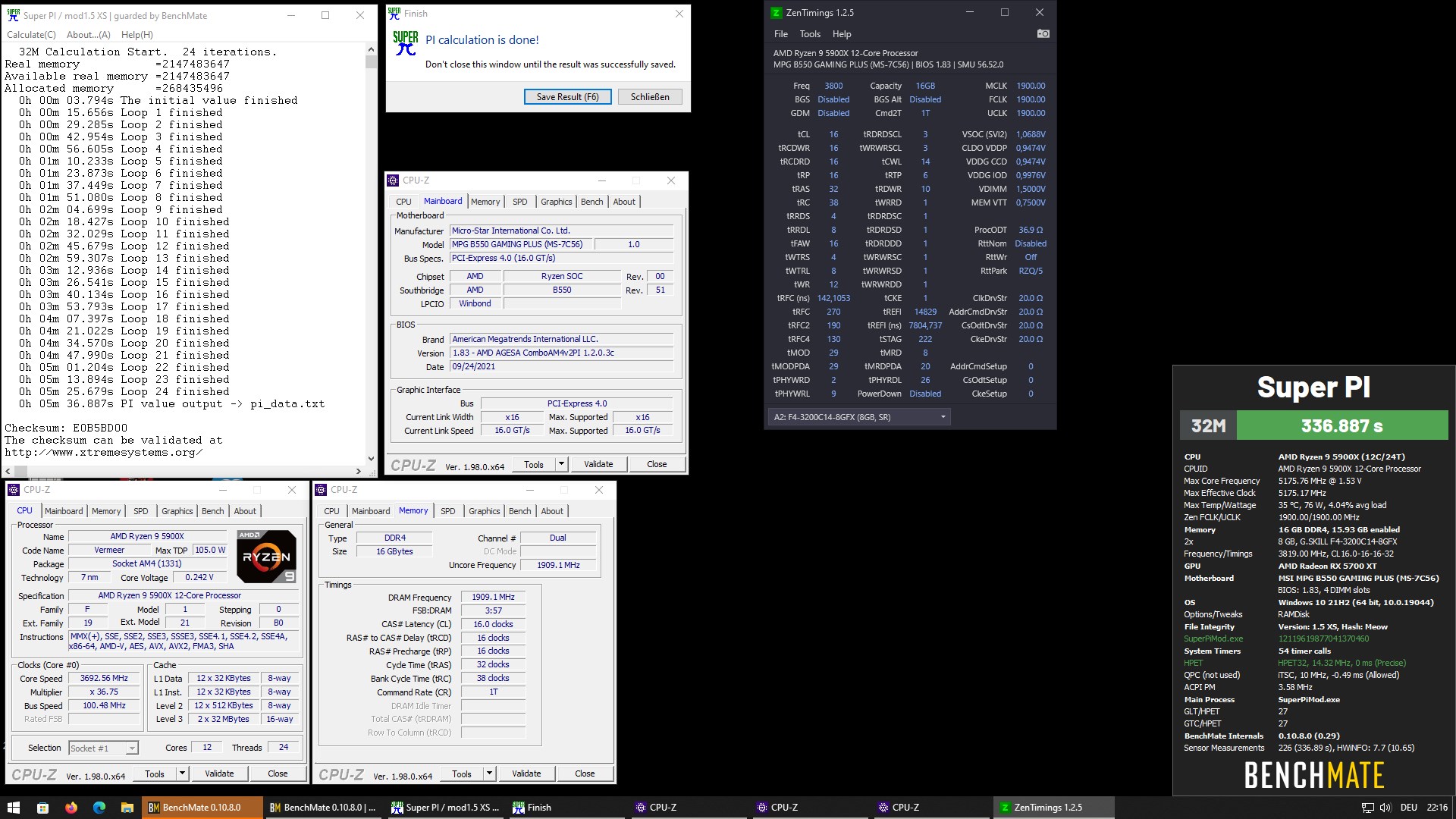Click the Schließen button
This screenshot has width=1456, height=819.
tap(650, 97)
